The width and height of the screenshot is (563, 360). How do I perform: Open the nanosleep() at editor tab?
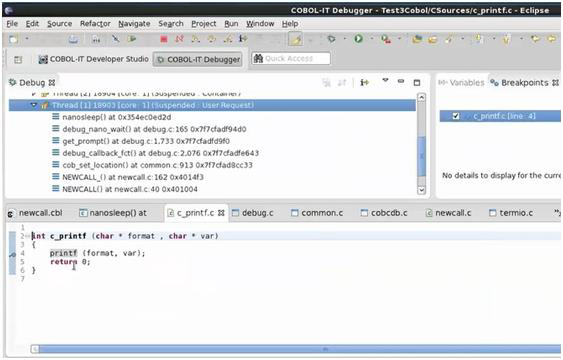tap(113, 213)
